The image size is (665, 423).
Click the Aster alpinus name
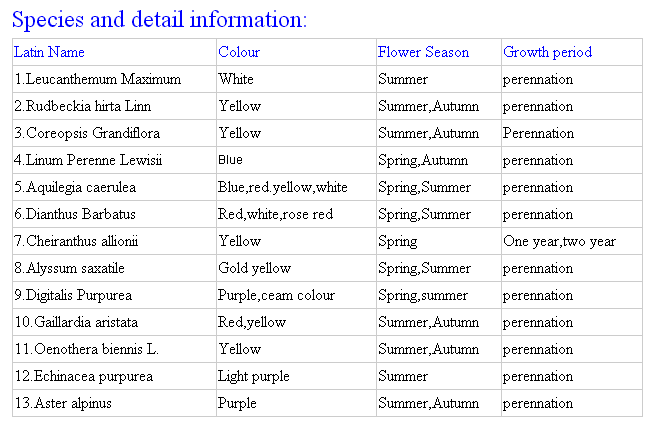[x=63, y=403]
